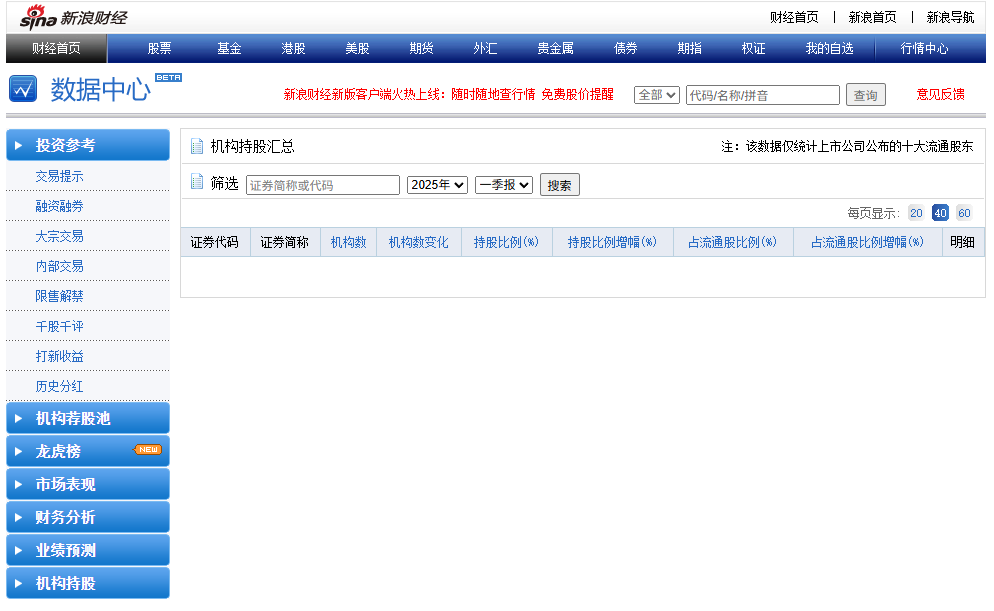Click the 证券代码 column header
The width and height of the screenshot is (994, 611).
(214, 242)
